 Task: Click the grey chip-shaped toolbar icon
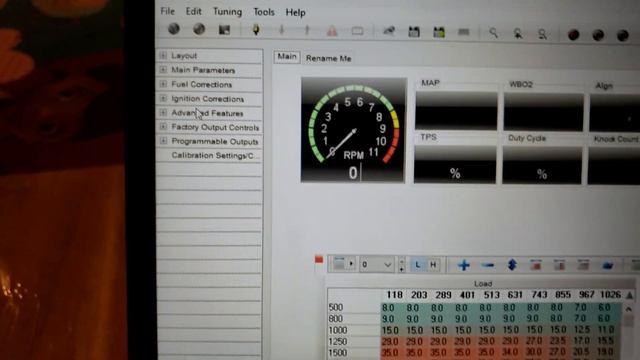(463, 32)
